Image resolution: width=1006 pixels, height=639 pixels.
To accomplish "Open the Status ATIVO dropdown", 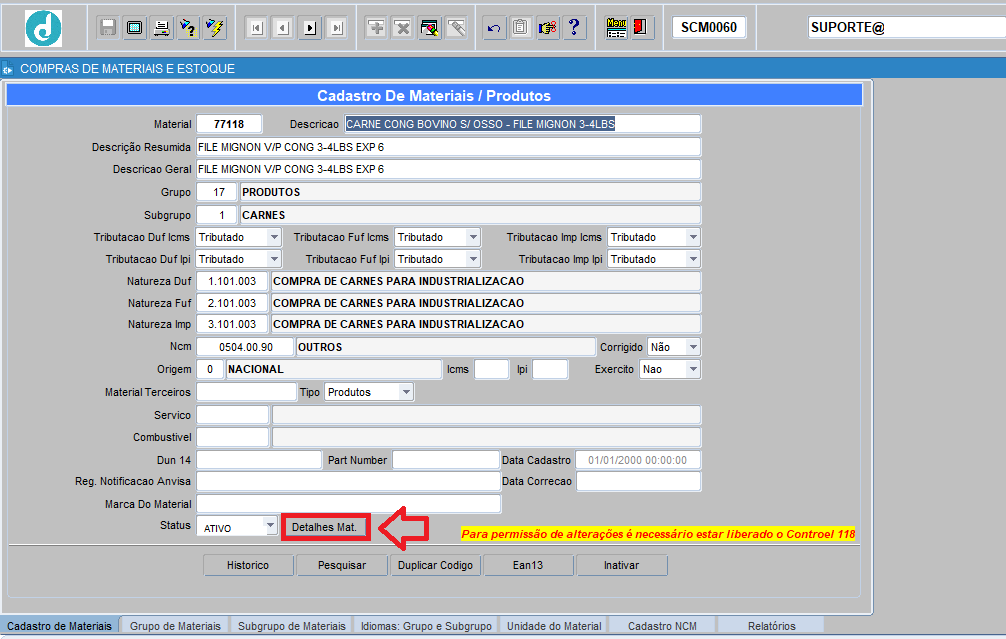I will (270, 525).
